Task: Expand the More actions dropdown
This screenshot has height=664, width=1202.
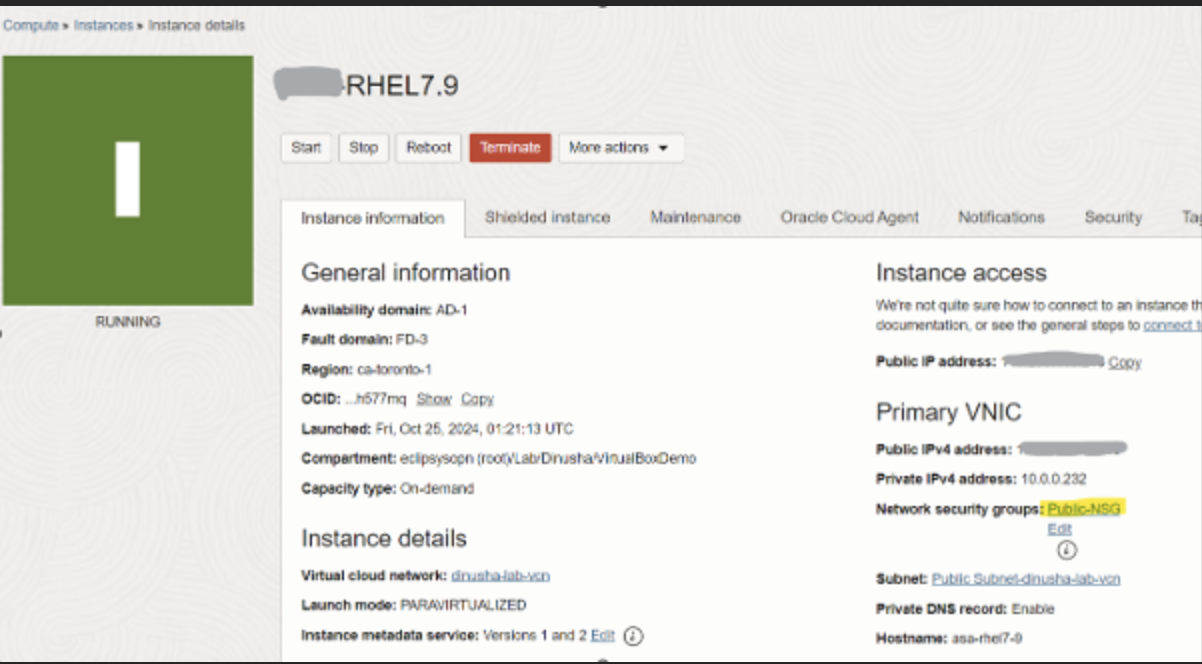Action: [621, 147]
